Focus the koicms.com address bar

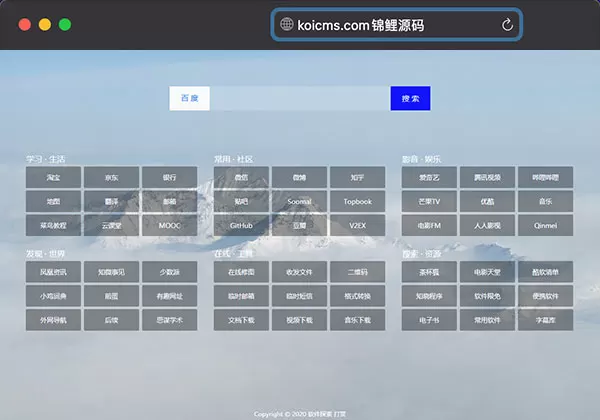(x=397, y=24)
